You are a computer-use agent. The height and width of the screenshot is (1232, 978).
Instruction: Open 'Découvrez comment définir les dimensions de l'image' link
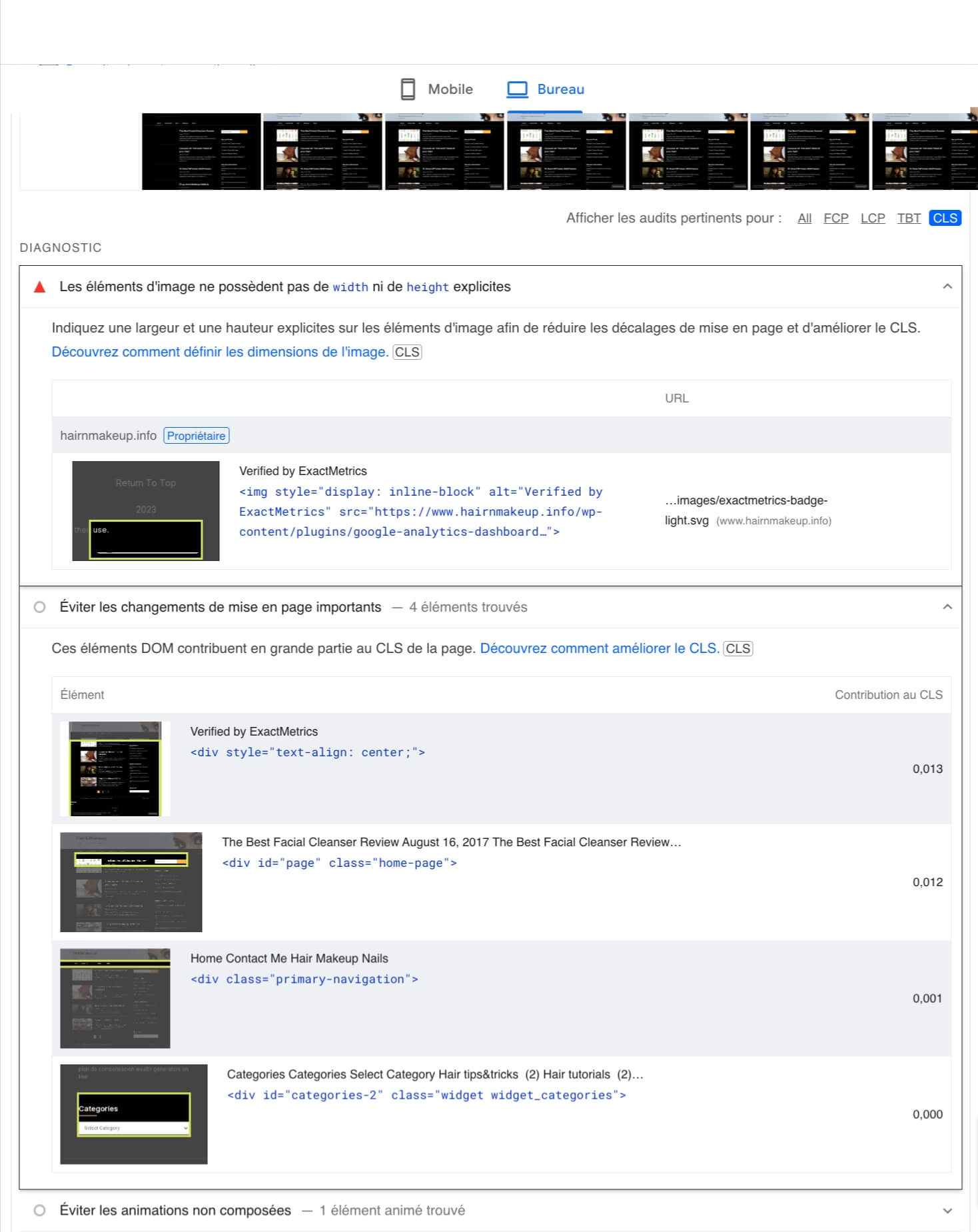[x=220, y=352]
